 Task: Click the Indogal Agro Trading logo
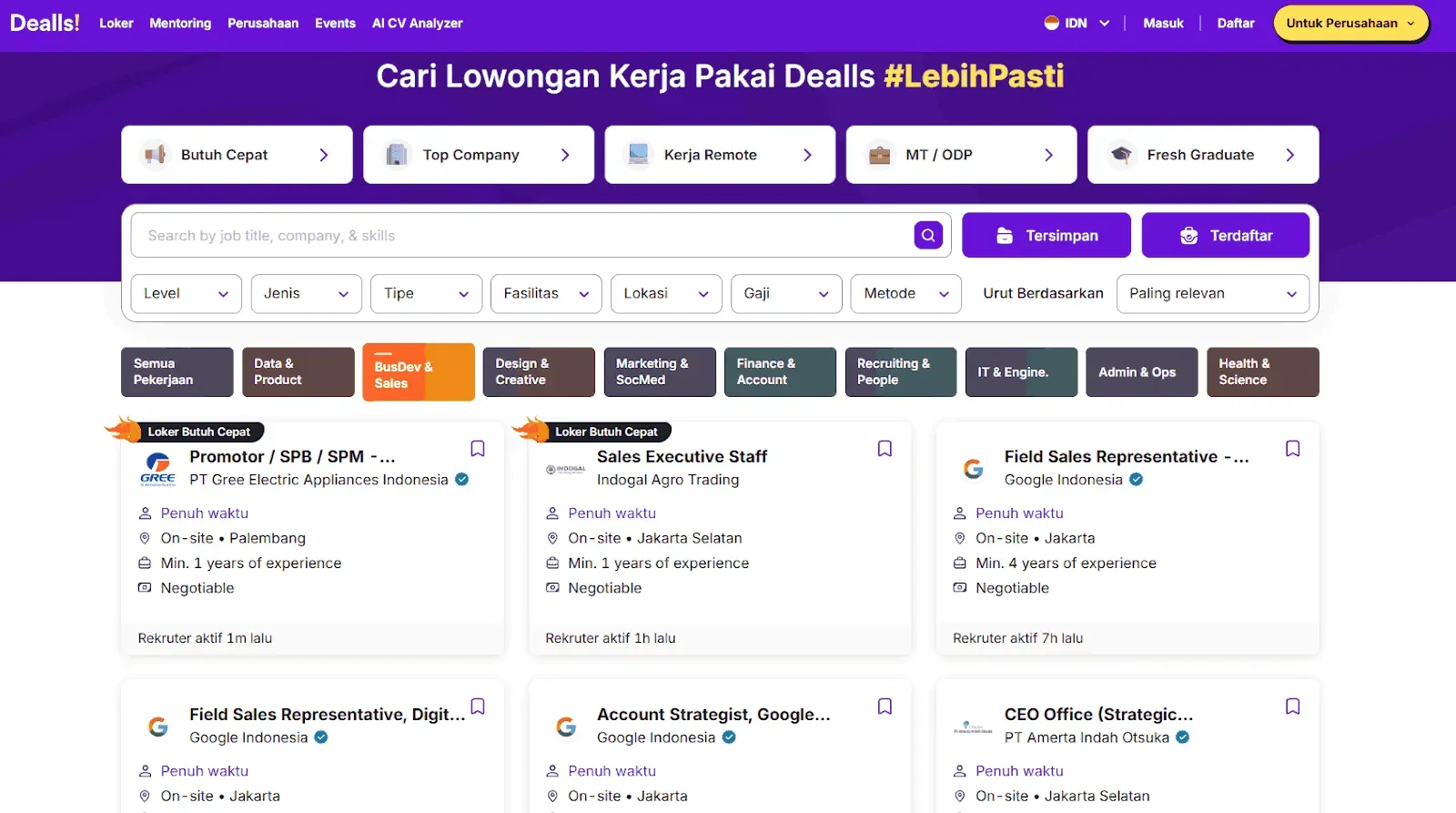565,470
